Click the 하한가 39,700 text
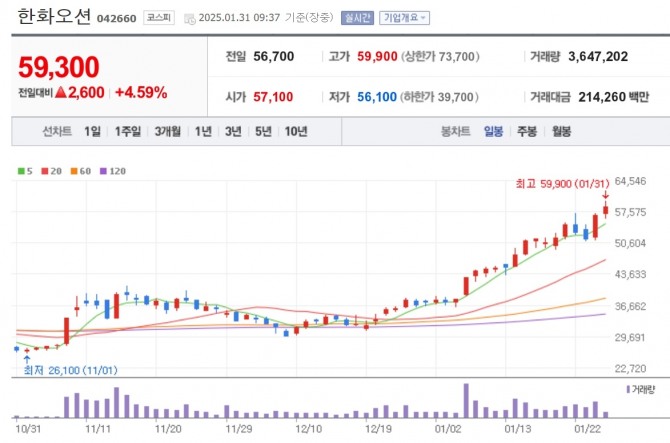This screenshot has height=443, width=670. pyautogui.click(x=439, y=97)
